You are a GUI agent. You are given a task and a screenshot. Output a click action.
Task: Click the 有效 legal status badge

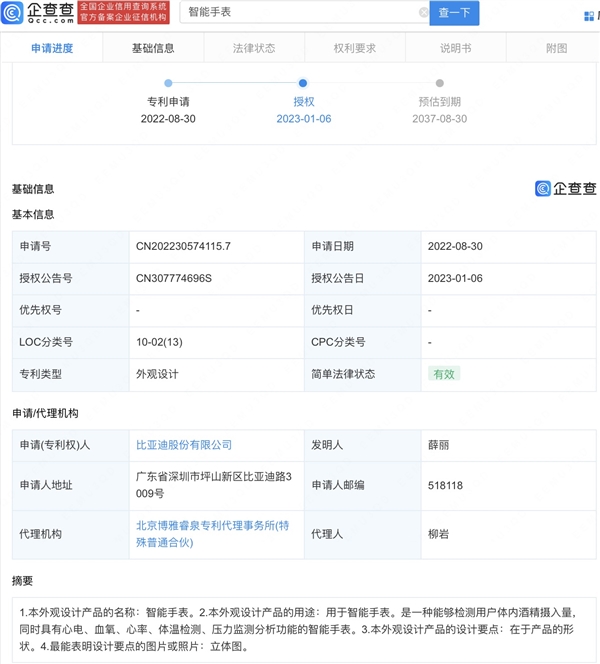444,374
